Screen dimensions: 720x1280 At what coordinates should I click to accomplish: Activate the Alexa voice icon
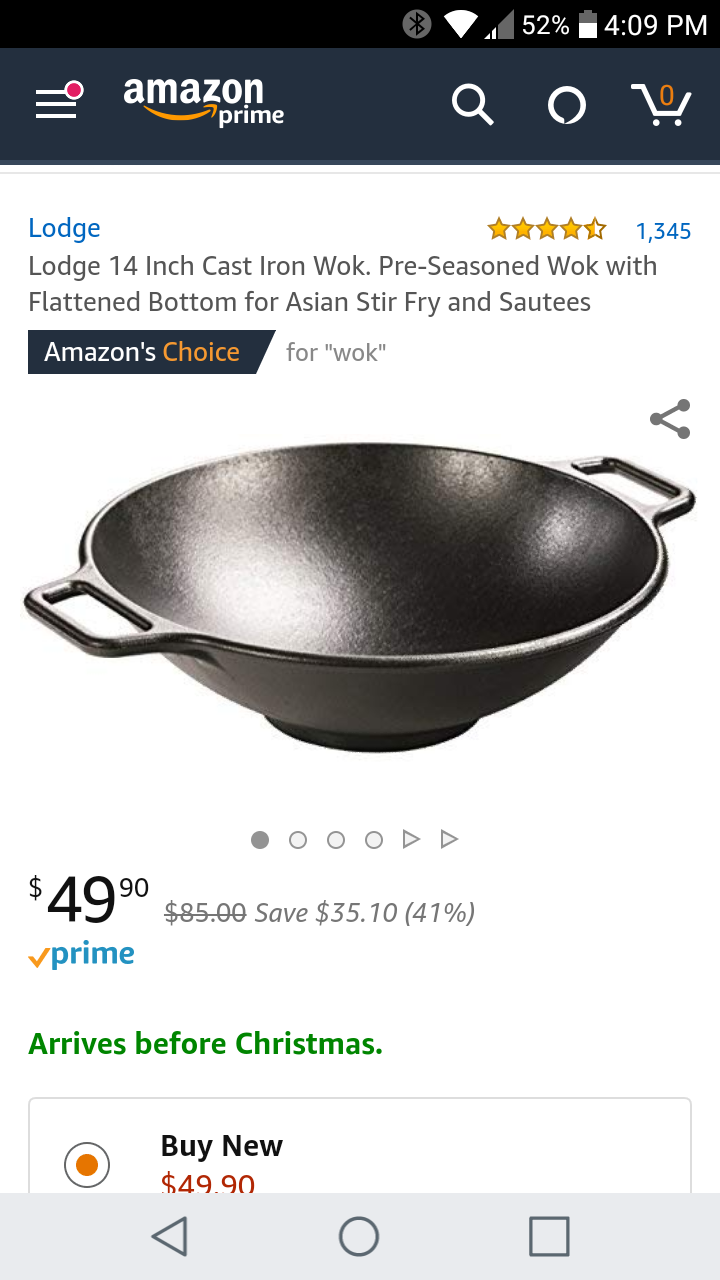[x=567, y=105]
